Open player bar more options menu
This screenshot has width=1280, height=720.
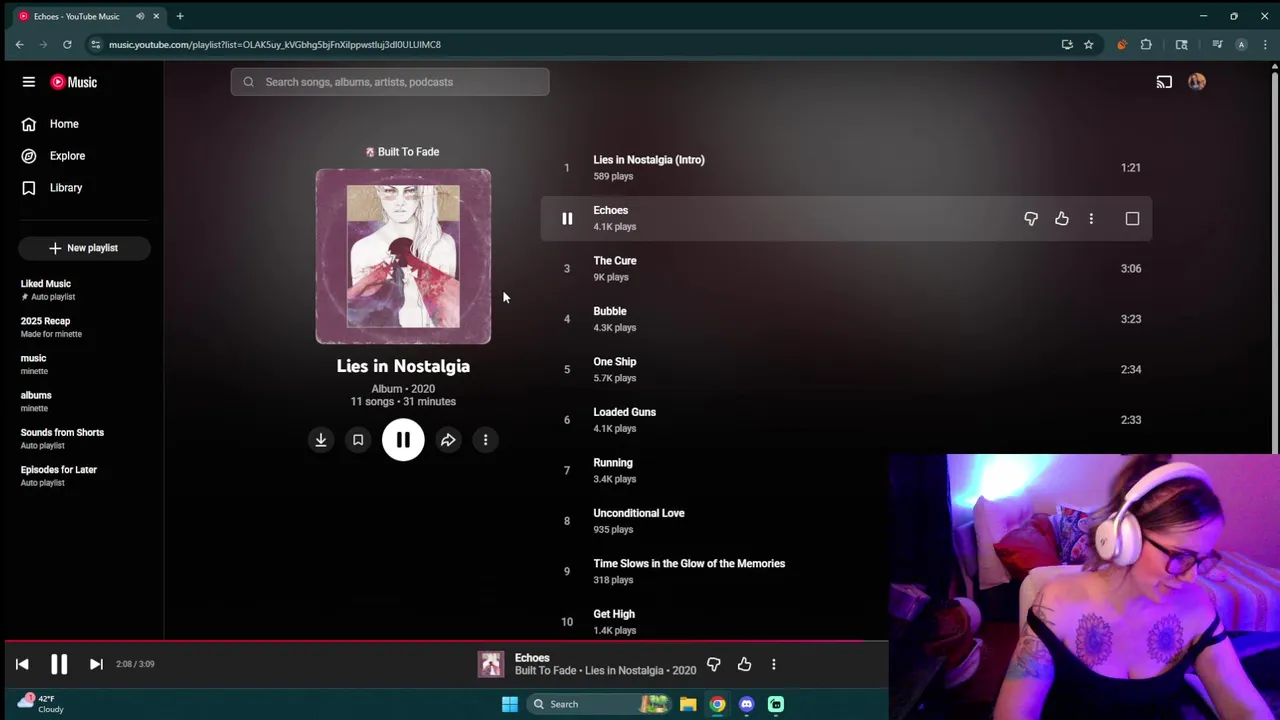pyautogui.click(x=773, y=664)
